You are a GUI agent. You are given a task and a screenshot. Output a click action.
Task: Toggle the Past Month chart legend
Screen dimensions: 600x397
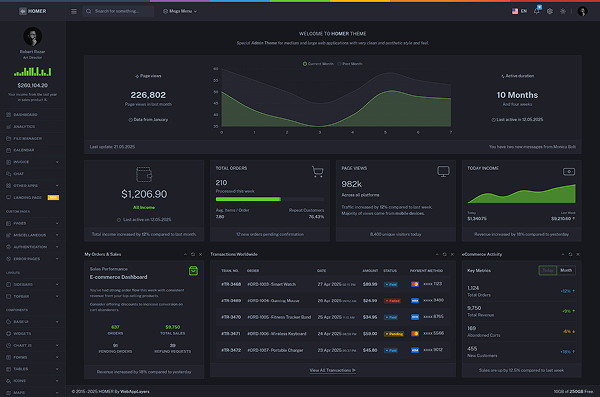(350, 64)
